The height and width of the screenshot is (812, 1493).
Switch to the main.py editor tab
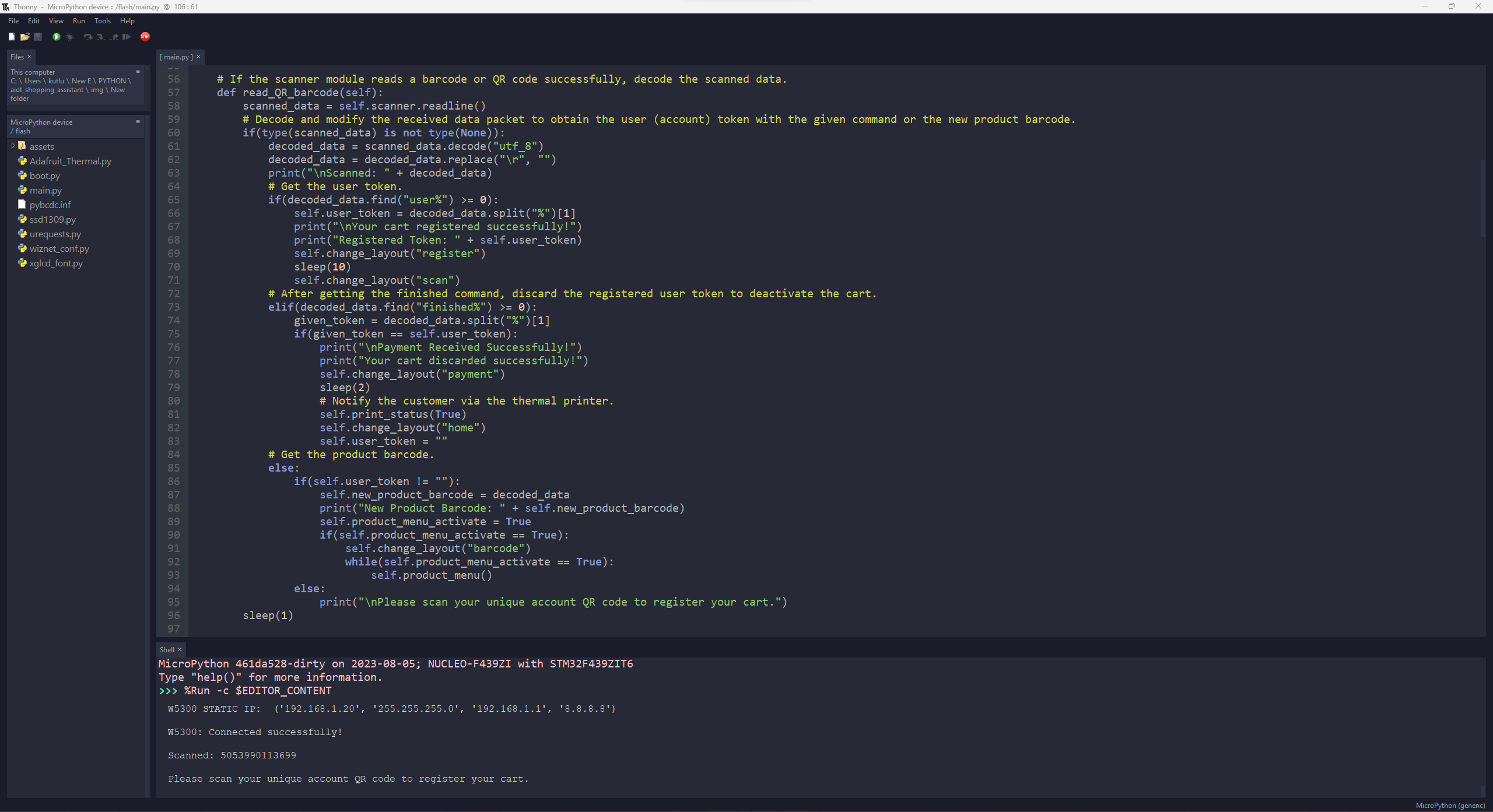click(177, 57)
